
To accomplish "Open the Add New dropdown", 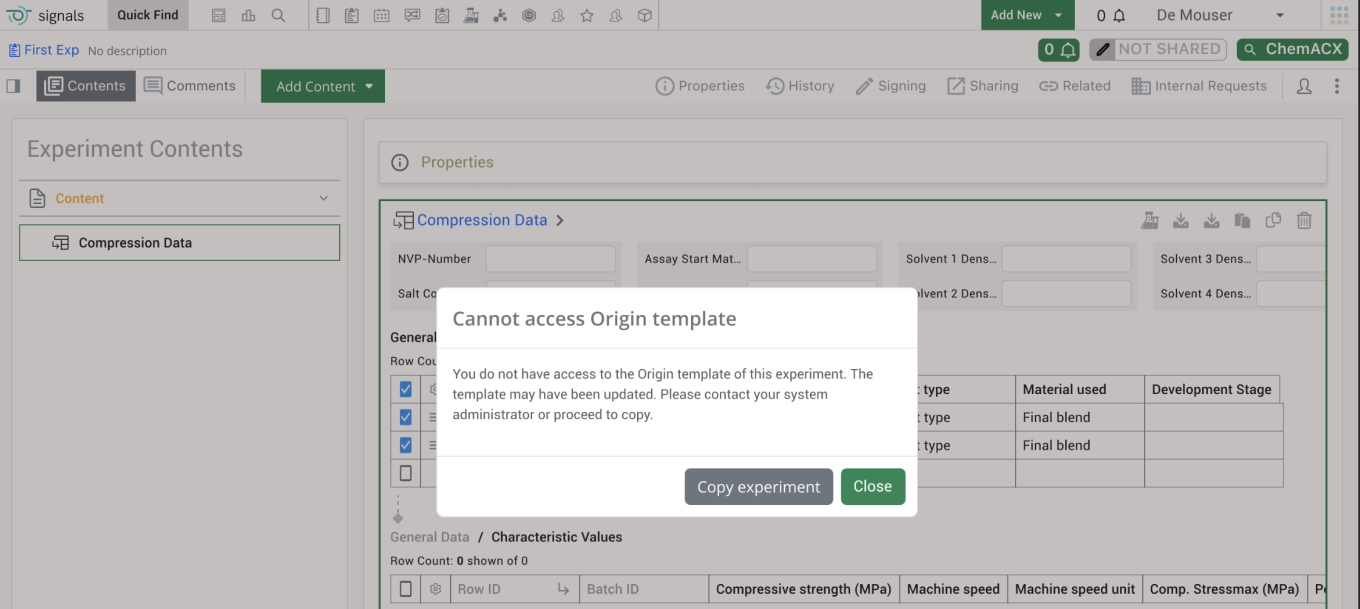I will (x=1027, y=15).
